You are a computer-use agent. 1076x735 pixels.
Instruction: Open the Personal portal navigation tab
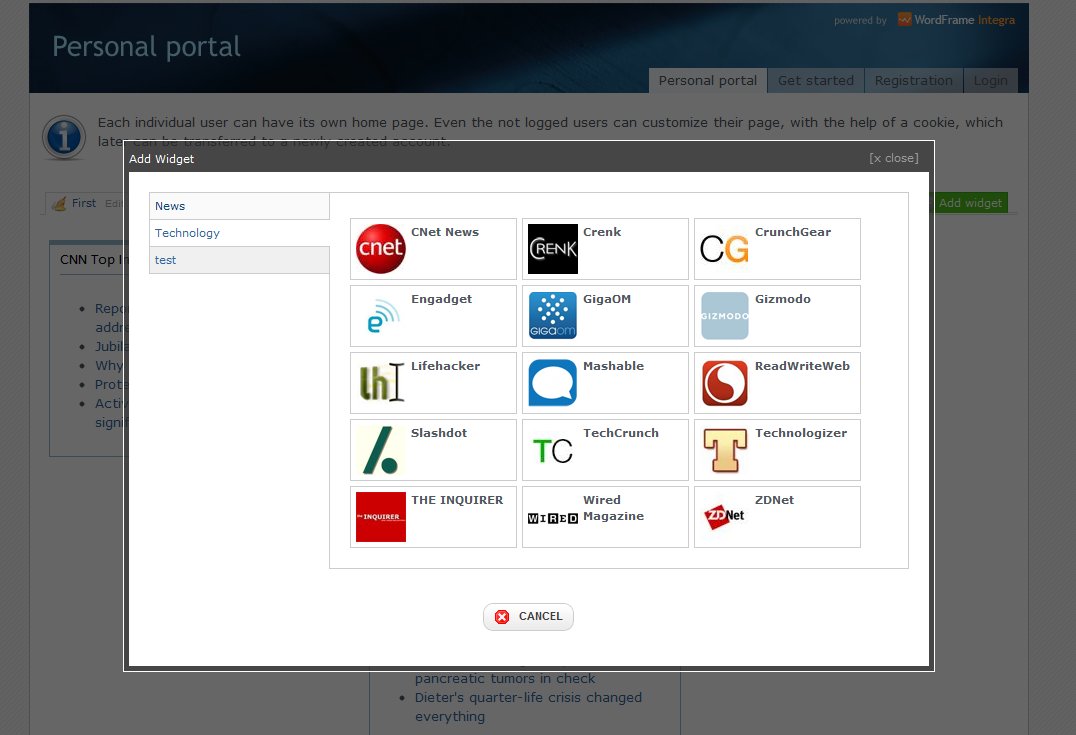pos(707,80)
